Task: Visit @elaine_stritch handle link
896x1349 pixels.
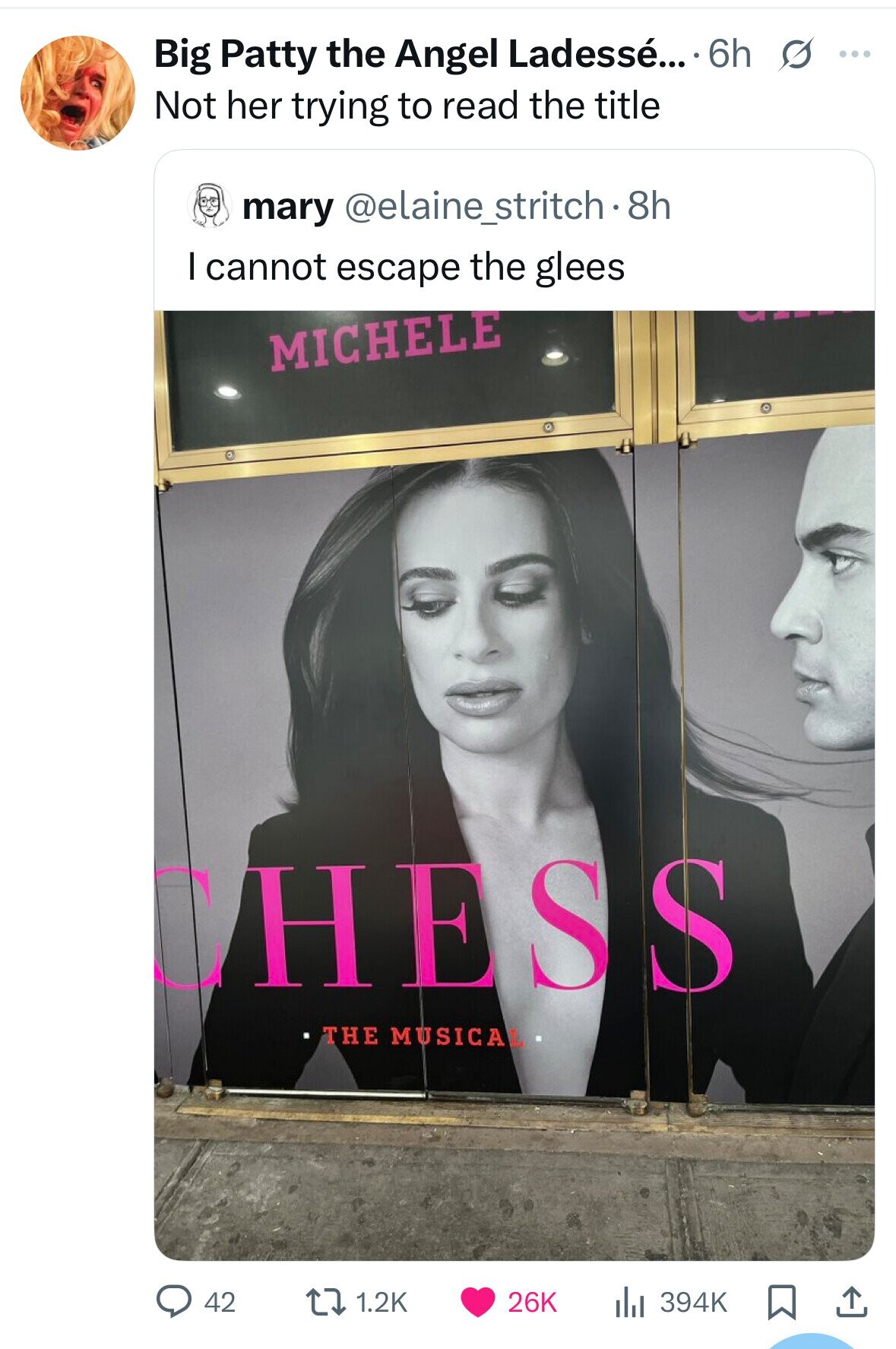Action: pyautogui.click(x=474, y=206)
